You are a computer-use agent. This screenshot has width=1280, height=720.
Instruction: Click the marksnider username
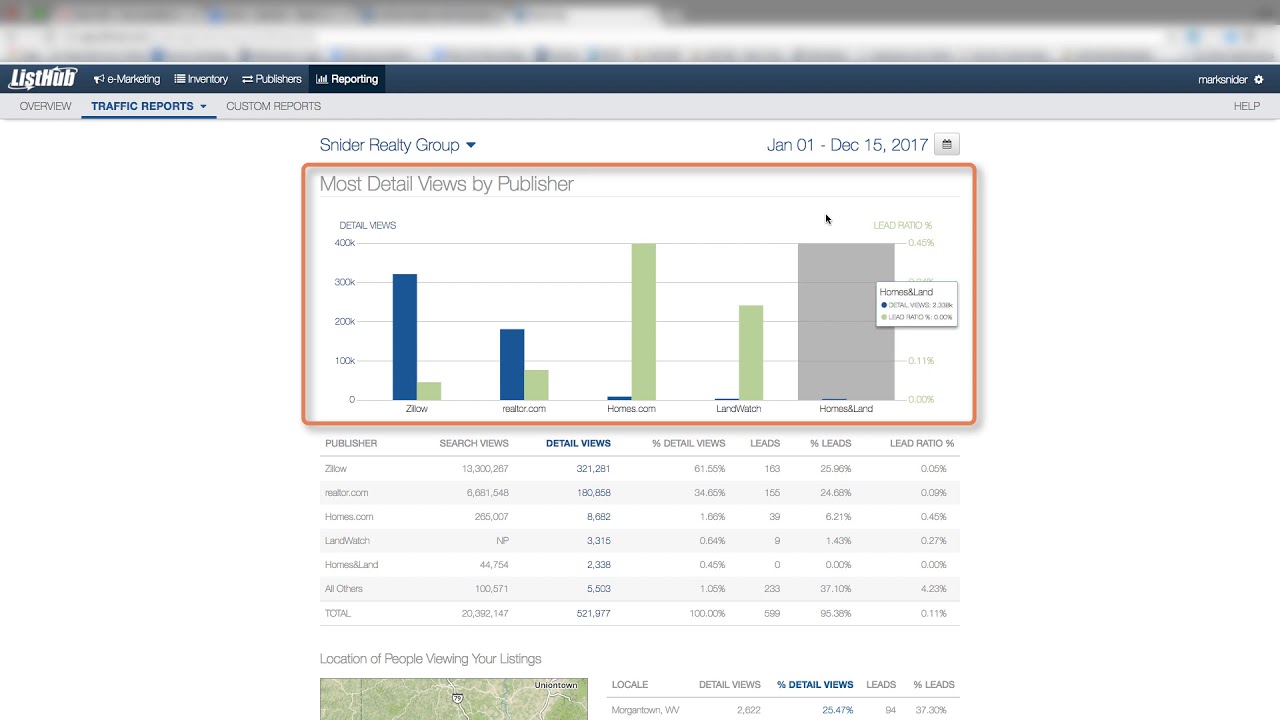click(x=1223, y=80)
